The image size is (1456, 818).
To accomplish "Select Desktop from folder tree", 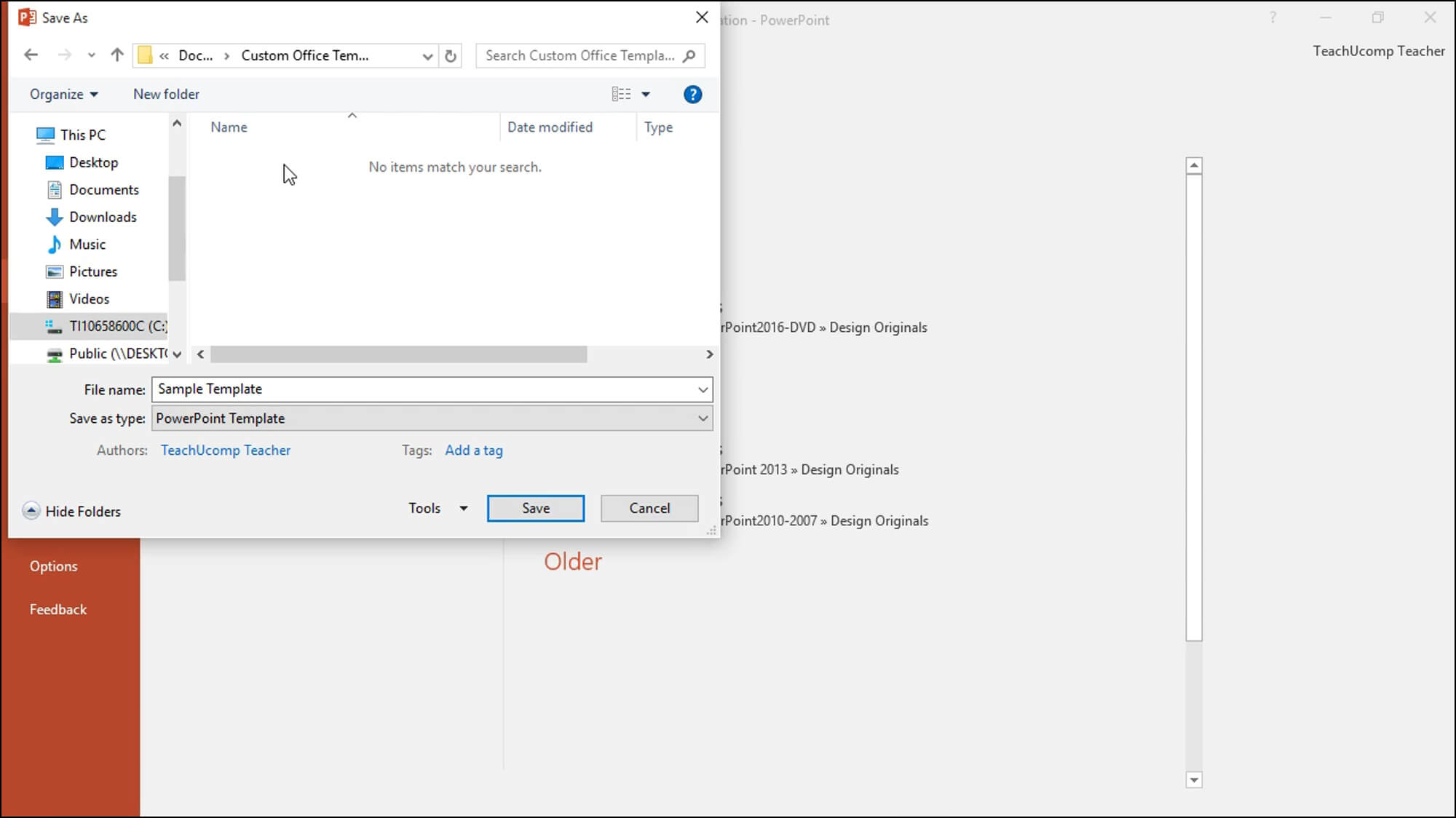I will (x=93, y=162).
